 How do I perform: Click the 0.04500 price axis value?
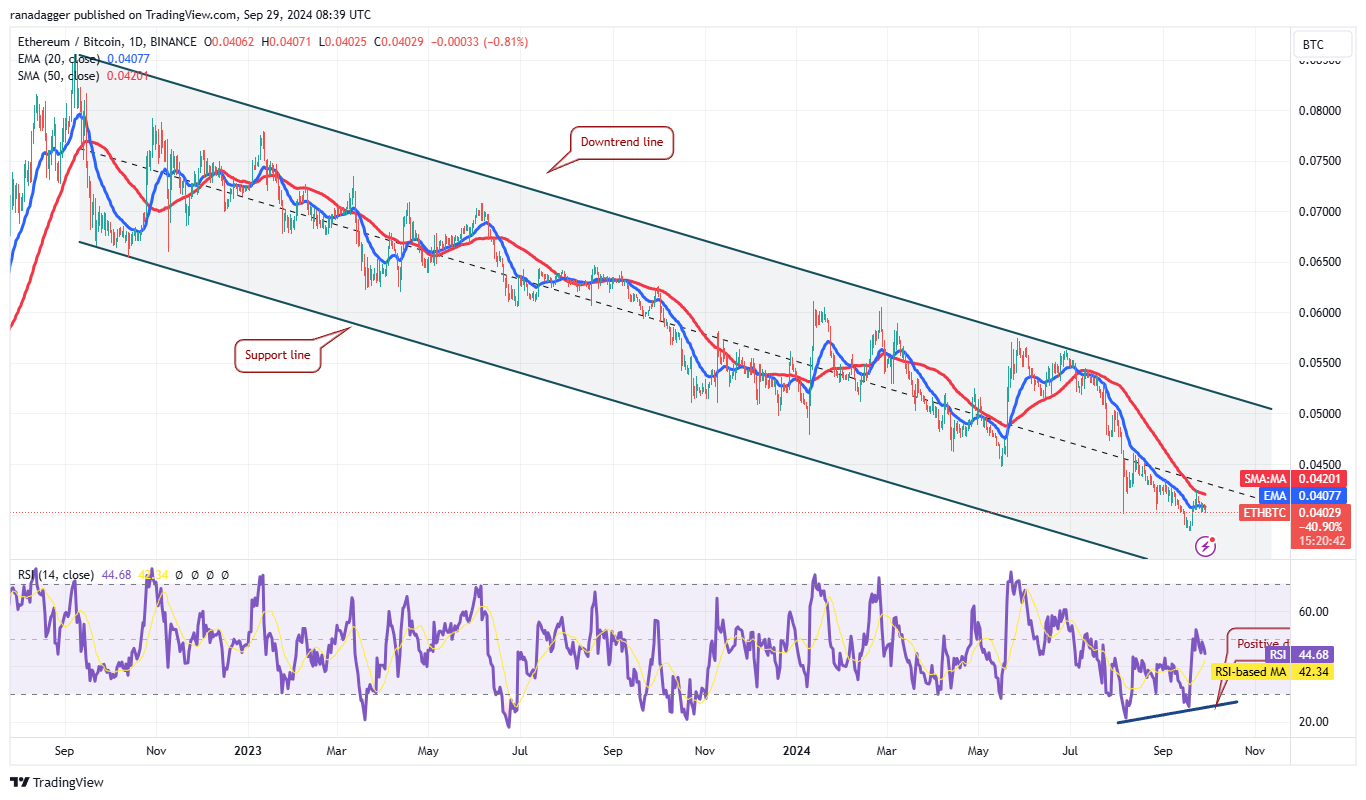(x=1322, y=464)
